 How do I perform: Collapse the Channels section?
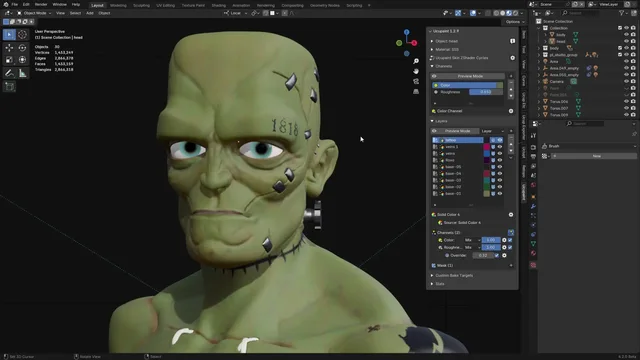click(432, 66)
